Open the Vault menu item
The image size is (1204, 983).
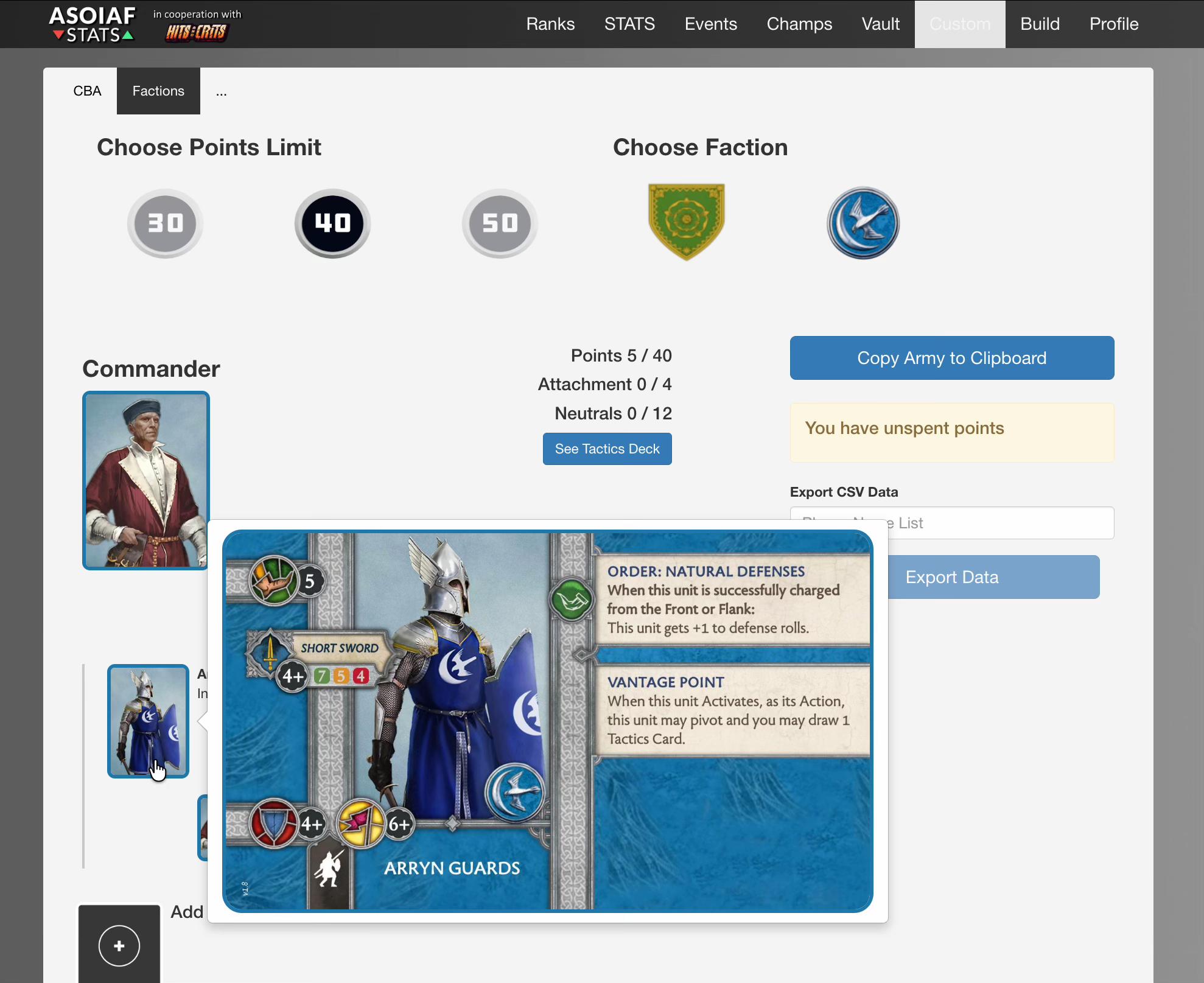click(x=881, y=24)
